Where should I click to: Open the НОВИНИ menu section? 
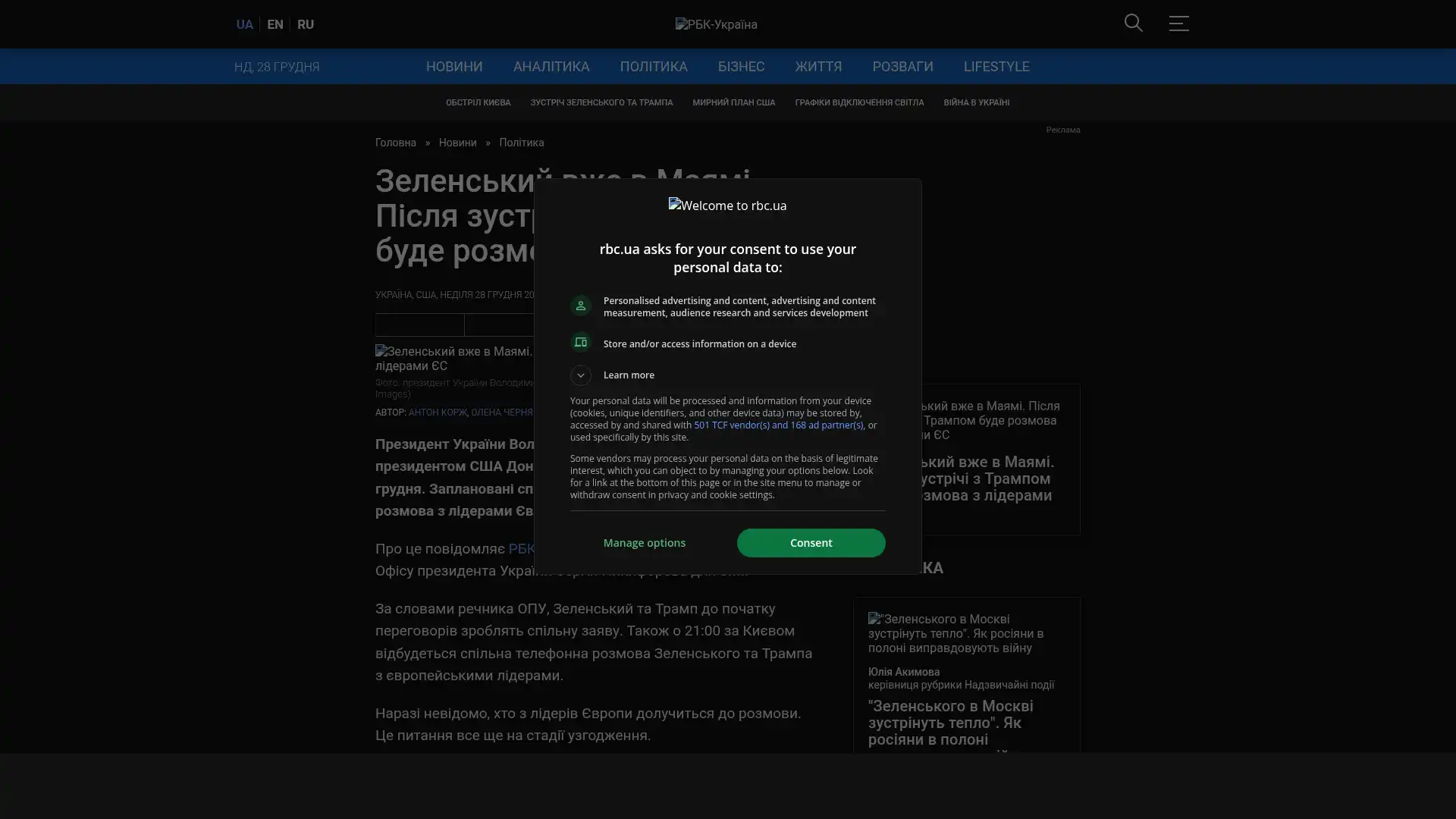point(453,67)
